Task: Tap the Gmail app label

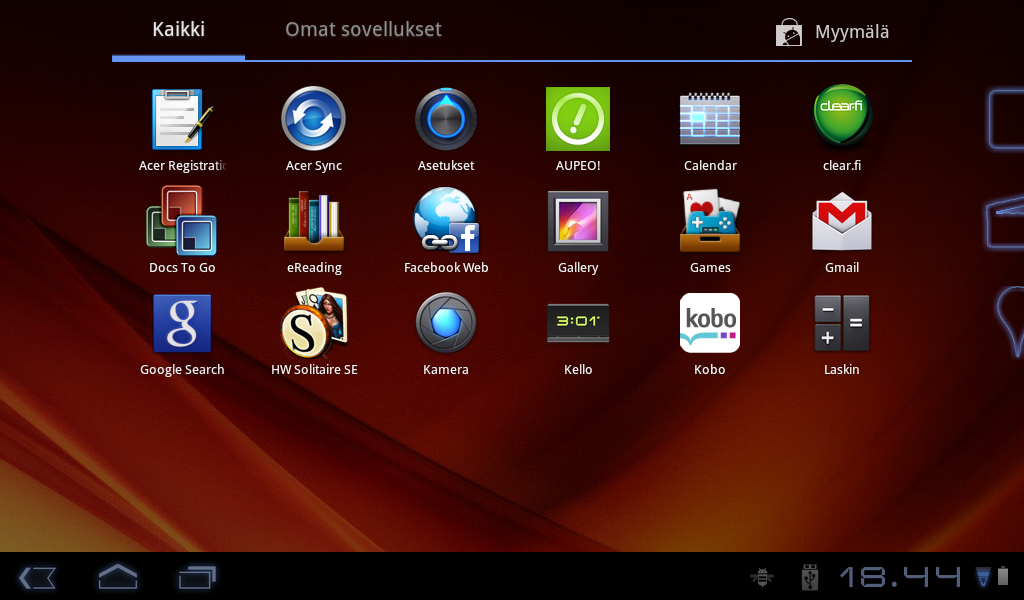Action: pyautogui.click(x=842, y=268)
